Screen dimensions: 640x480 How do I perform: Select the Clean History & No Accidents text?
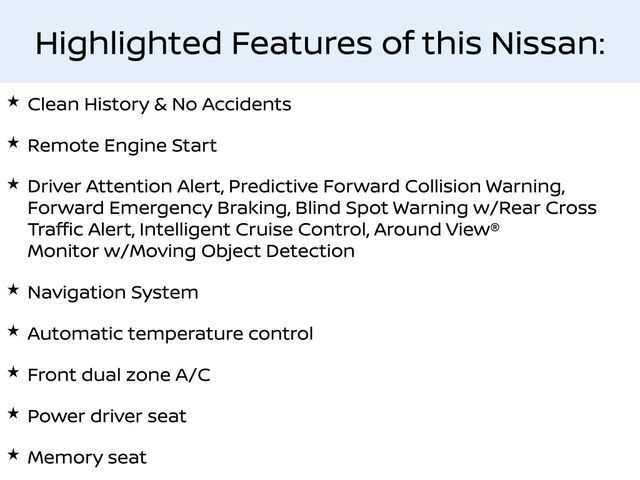pos(160,104)
